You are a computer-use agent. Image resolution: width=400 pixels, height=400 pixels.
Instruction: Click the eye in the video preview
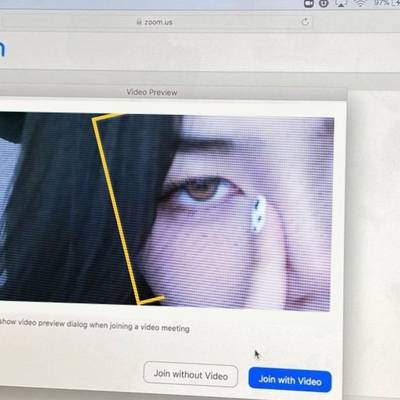[202, 190]
